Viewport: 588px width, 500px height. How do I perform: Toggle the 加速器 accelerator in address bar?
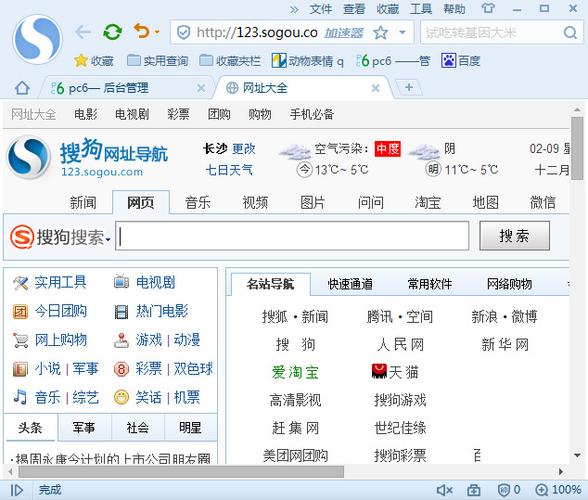coord(344,33)
